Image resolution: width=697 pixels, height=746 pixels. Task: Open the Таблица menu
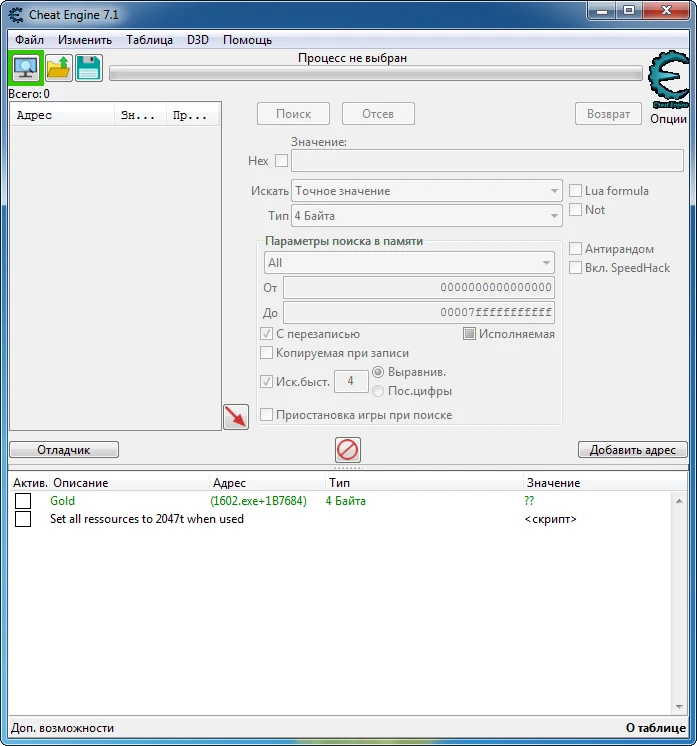(x=149, y=40)
